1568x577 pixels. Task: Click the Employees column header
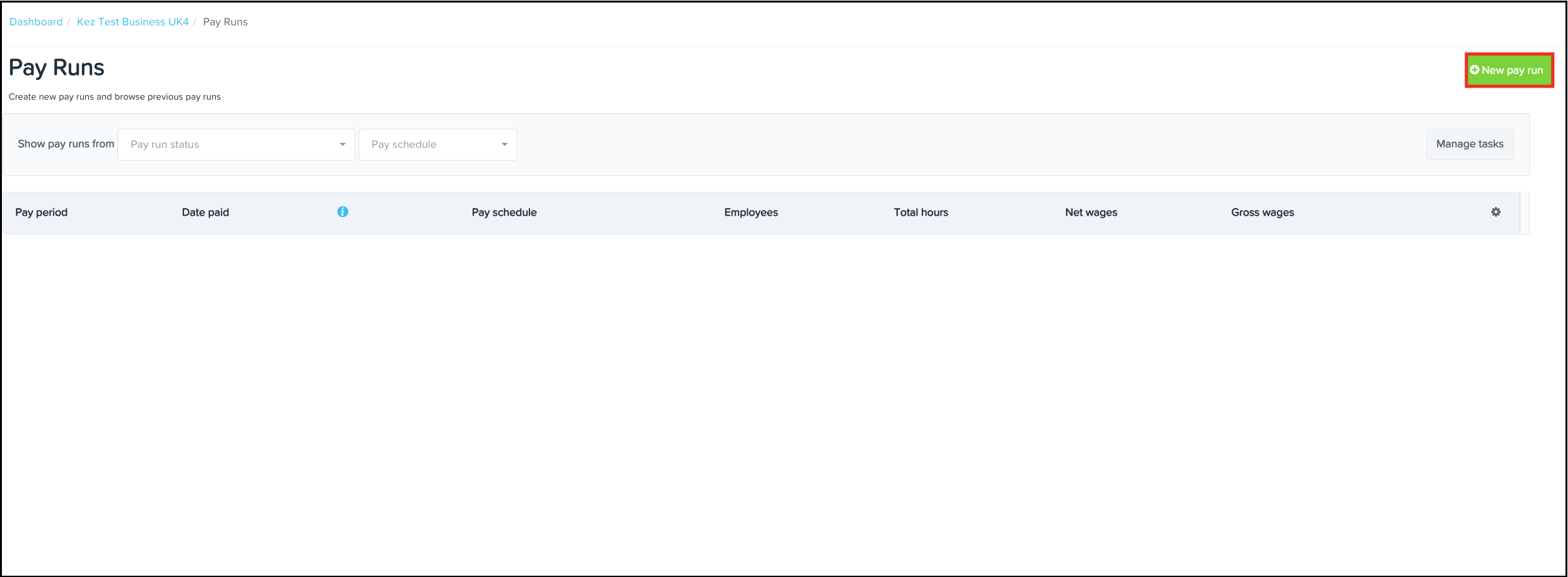751,213
